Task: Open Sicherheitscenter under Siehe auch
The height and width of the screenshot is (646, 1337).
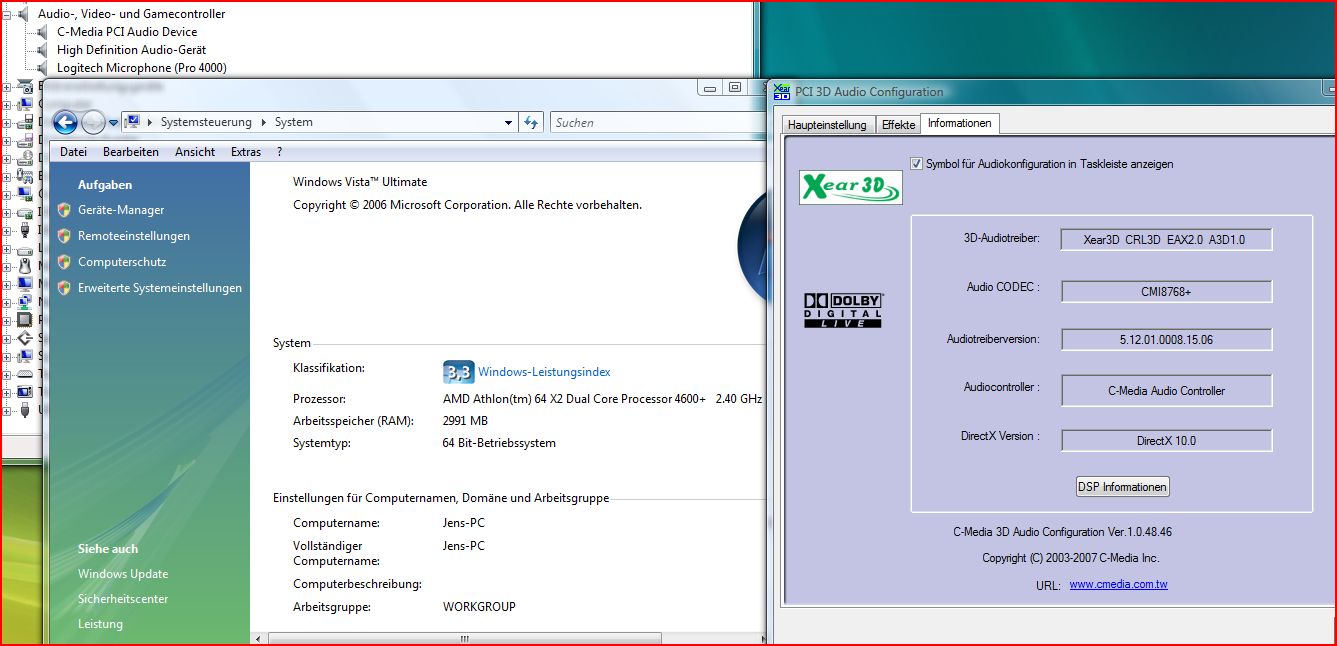Action: click(x=123, y=599)
